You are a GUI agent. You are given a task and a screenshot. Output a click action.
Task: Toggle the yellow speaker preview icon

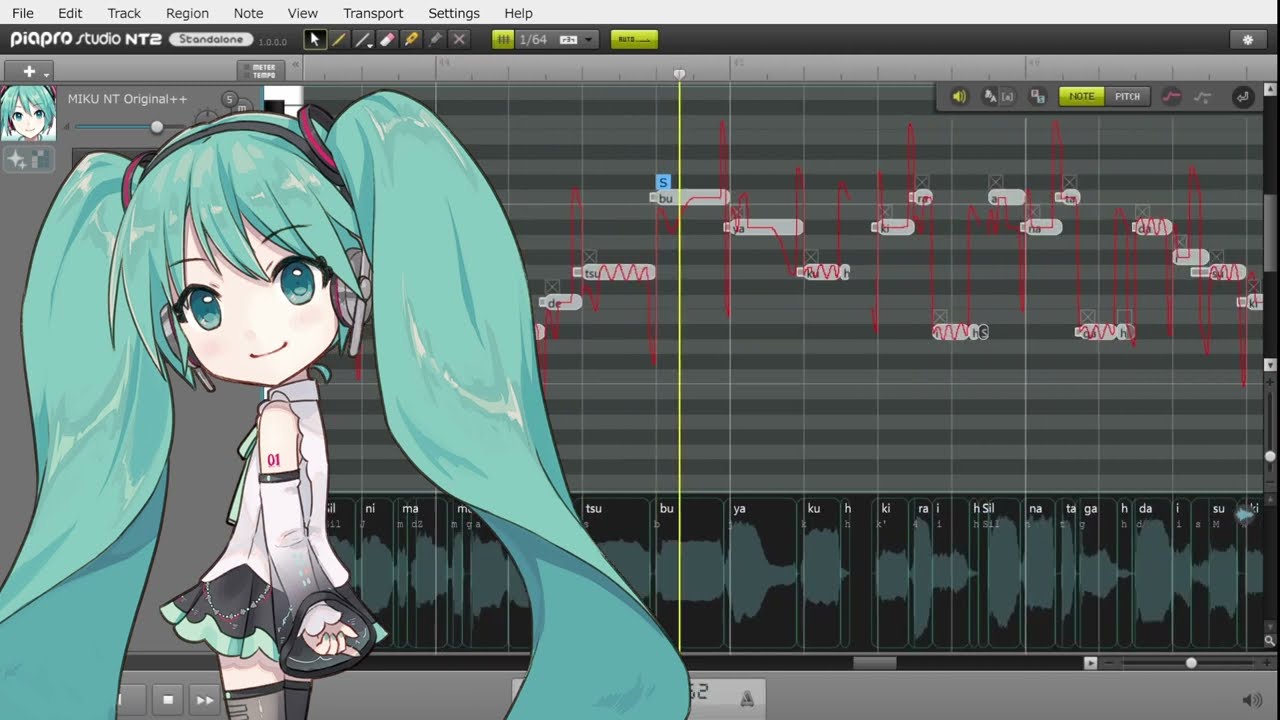(959, 97)
